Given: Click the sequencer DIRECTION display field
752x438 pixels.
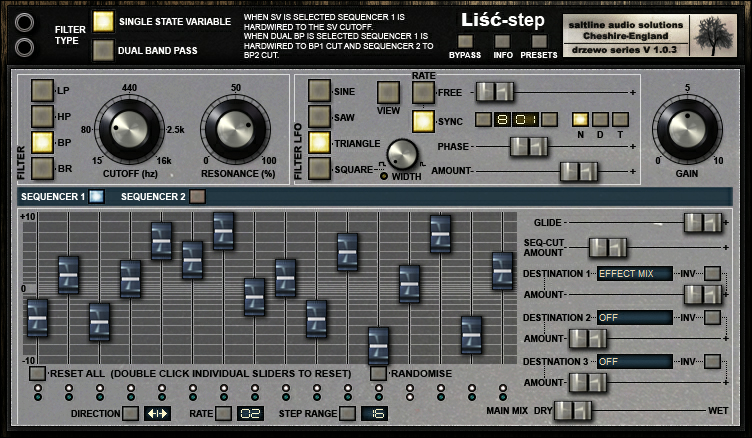Looking at the screenshot, I should pos(157,414).
